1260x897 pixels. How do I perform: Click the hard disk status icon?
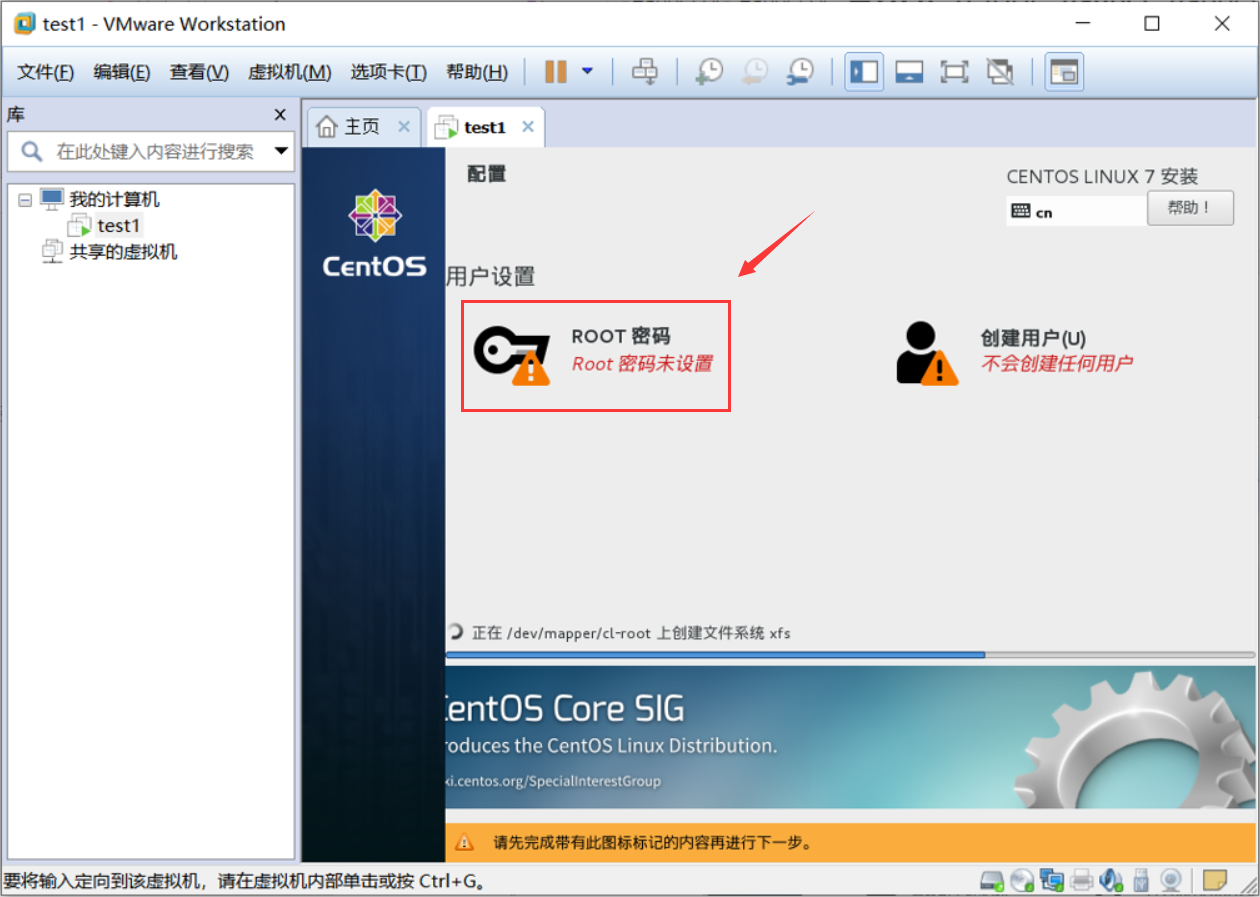click(x=991, y=880)
